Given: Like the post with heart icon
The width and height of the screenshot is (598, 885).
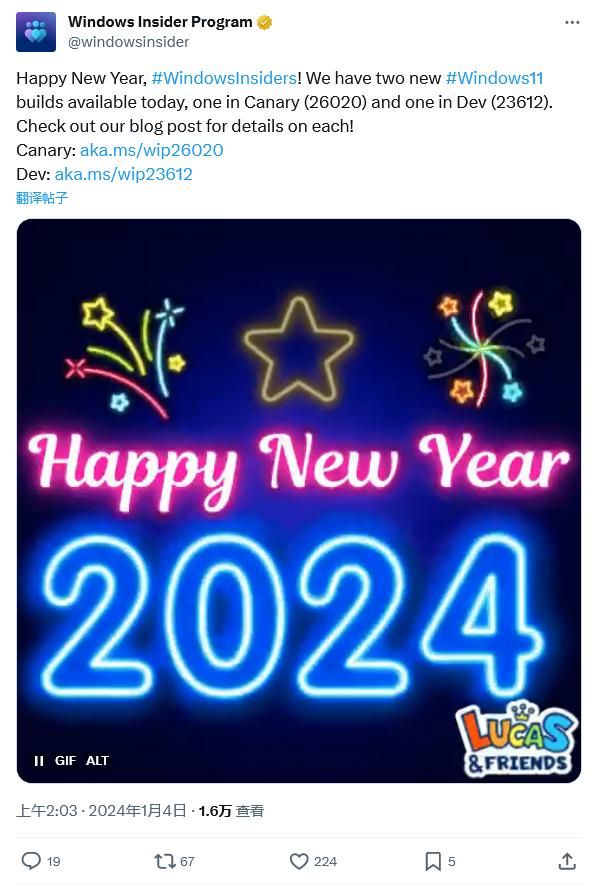Looking at the screenshot, I should point(299,861).
